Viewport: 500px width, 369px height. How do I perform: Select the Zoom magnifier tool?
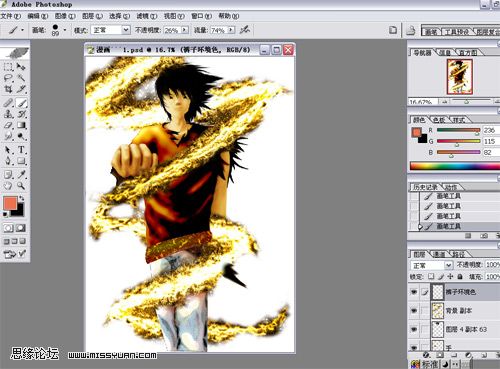click(x=21, y=186)
